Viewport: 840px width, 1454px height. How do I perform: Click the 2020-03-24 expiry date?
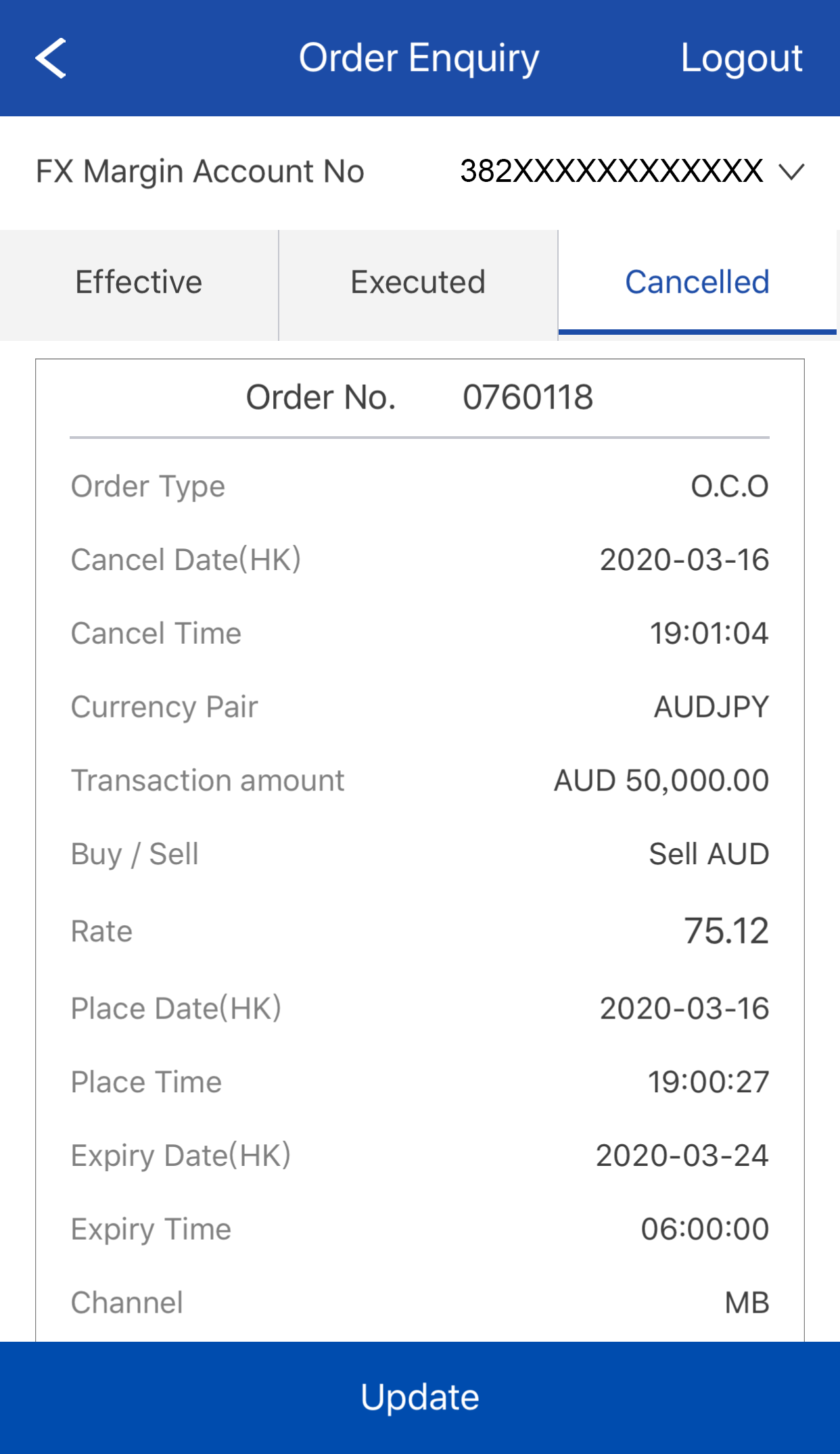click(682, 1156)
